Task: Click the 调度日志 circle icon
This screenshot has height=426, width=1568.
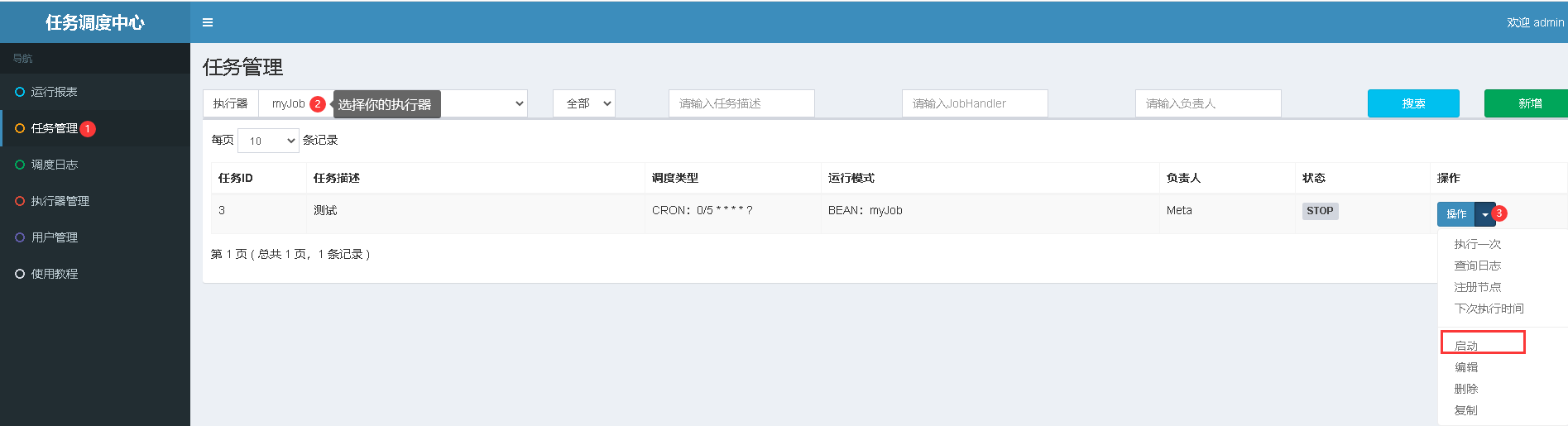Action: [x=20, y=165]
